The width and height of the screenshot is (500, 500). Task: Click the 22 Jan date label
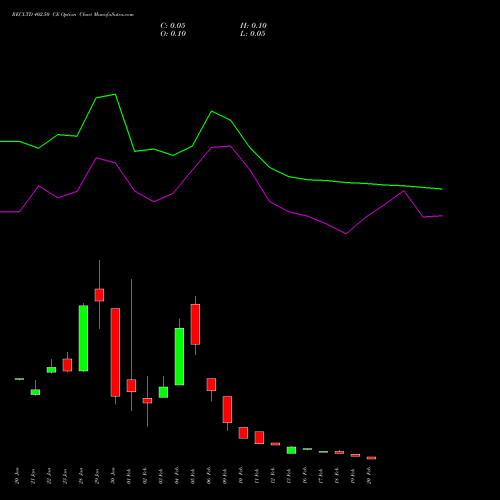tap(49, 476)
